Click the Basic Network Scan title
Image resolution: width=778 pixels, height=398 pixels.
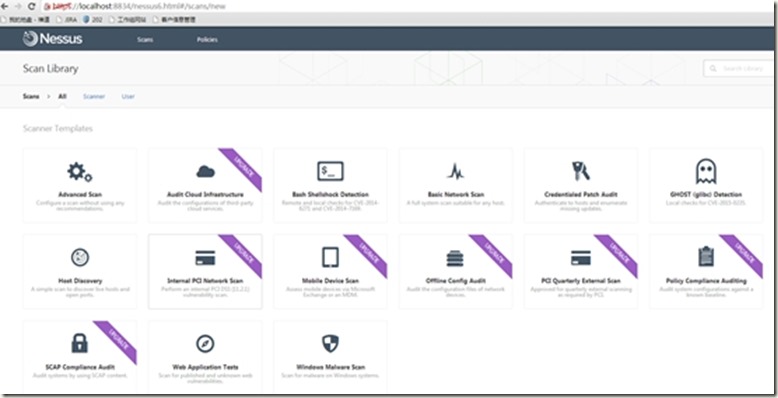455,195
